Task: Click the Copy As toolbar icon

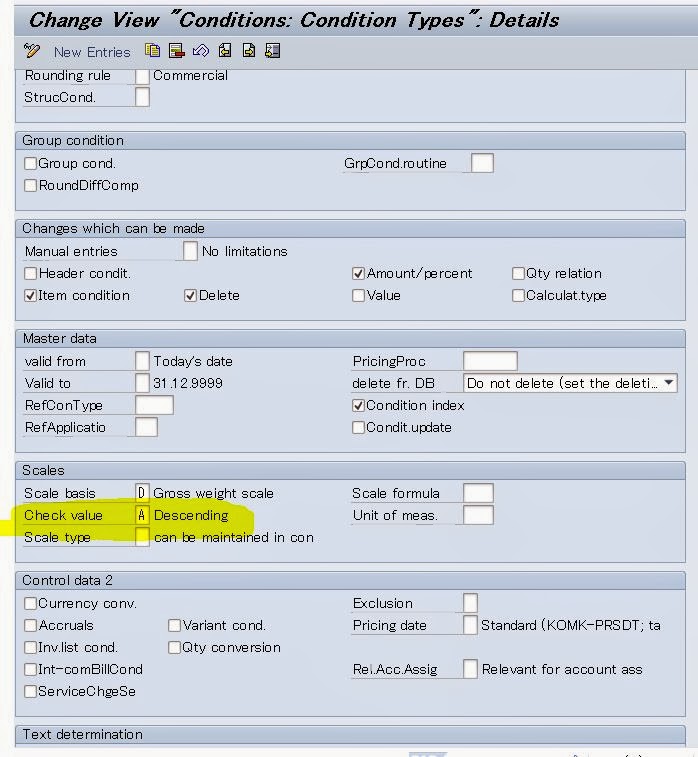Action: tap(153, 50)
